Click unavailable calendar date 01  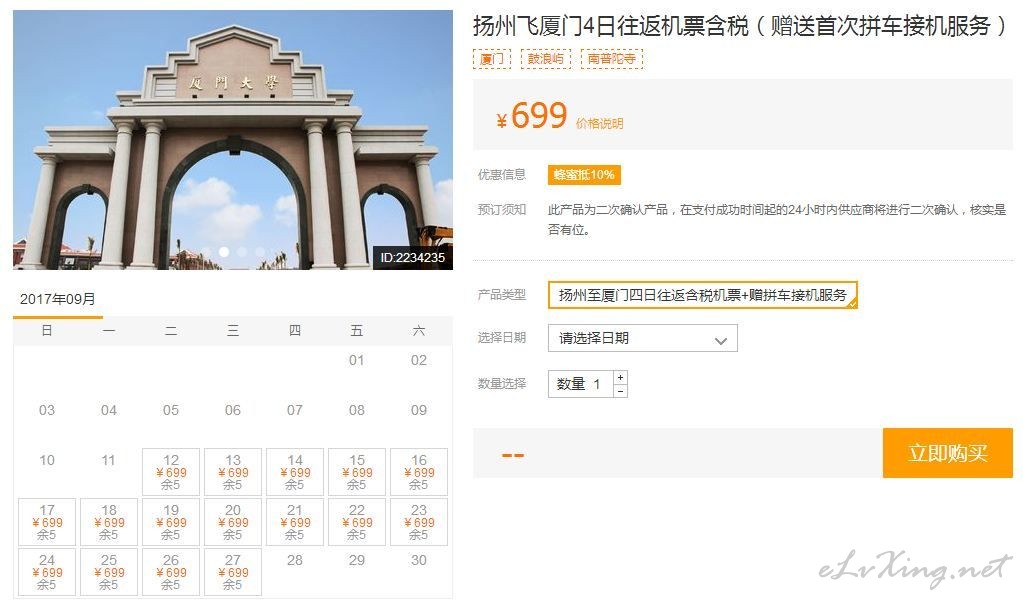click(x=357, y=360)
